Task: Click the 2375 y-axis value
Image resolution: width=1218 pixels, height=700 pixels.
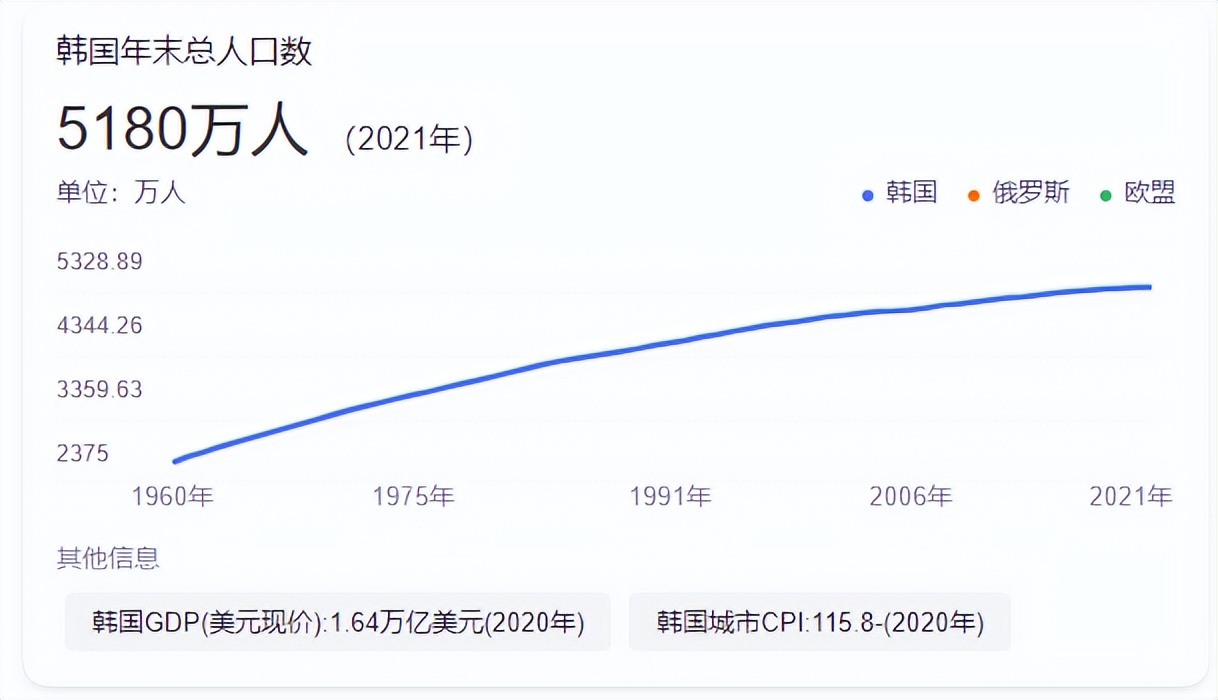Action: (83, 453)
